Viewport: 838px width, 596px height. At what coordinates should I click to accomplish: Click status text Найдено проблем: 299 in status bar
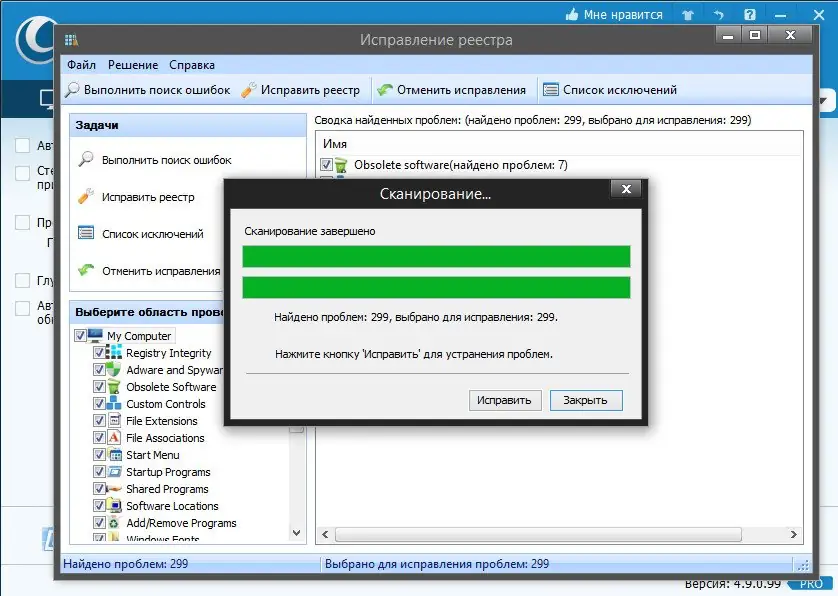click(126, 564)
